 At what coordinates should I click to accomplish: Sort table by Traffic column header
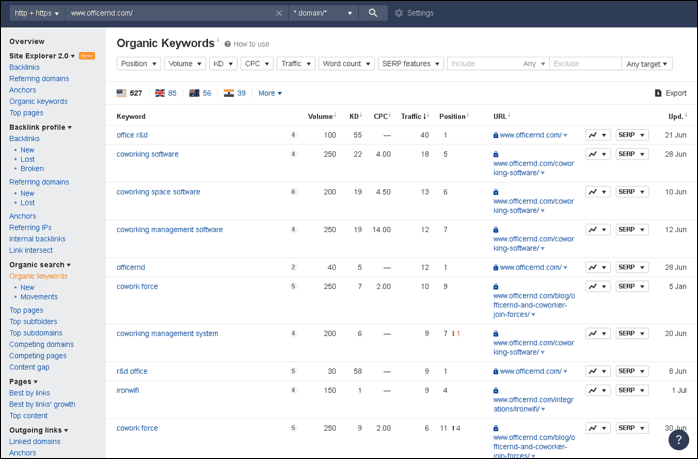pos(414,116)
